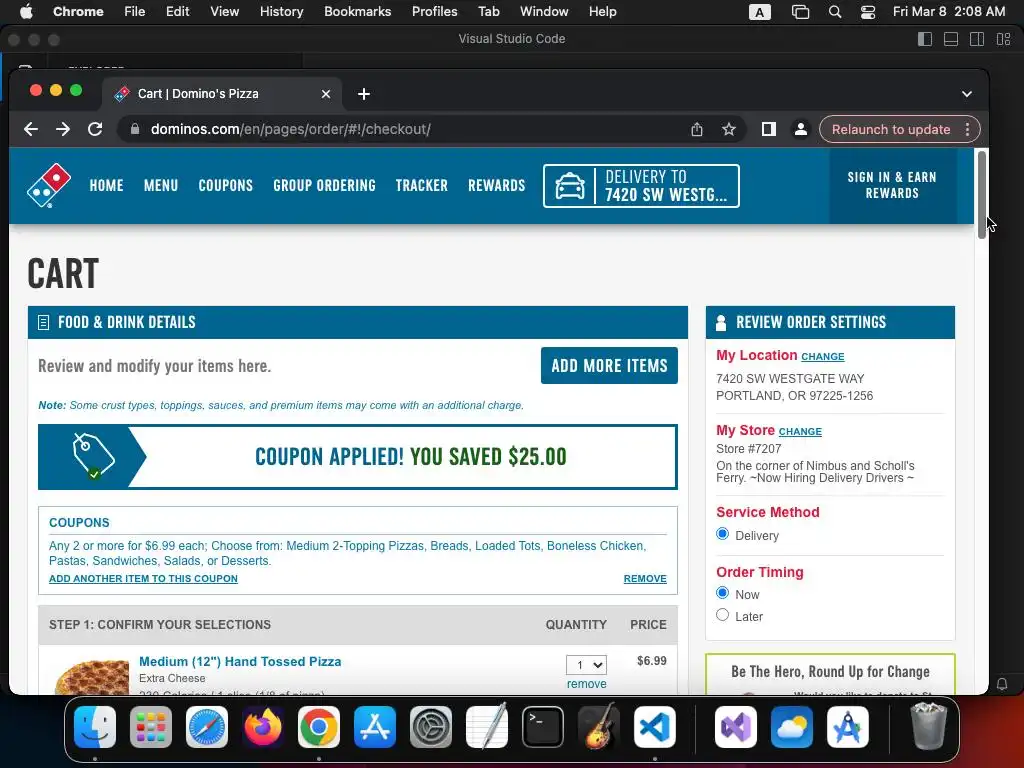Open Visual Studio Code from the dock
Screen dimensions: 1024x768
[655, 726]
